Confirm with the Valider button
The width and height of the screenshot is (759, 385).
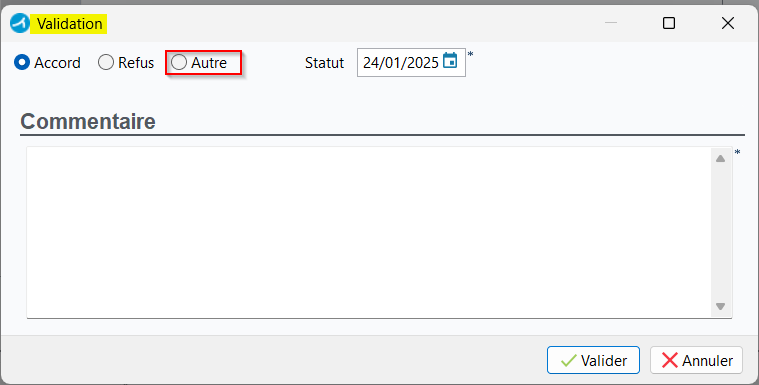(x=593, y=360)
